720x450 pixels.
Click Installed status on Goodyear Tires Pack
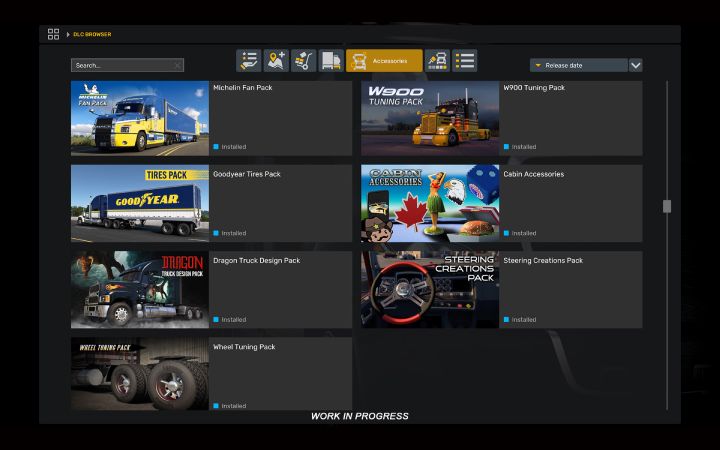[230, 233]
